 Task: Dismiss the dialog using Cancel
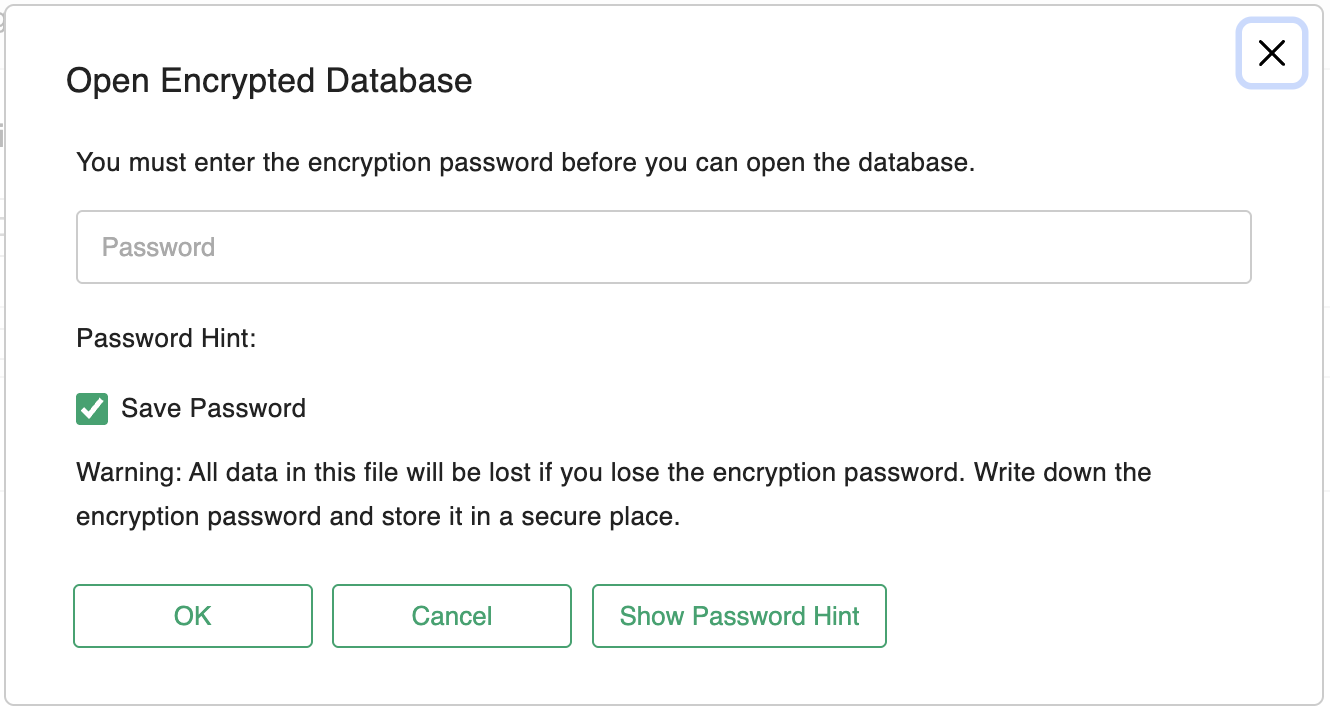tap(451, 616)
